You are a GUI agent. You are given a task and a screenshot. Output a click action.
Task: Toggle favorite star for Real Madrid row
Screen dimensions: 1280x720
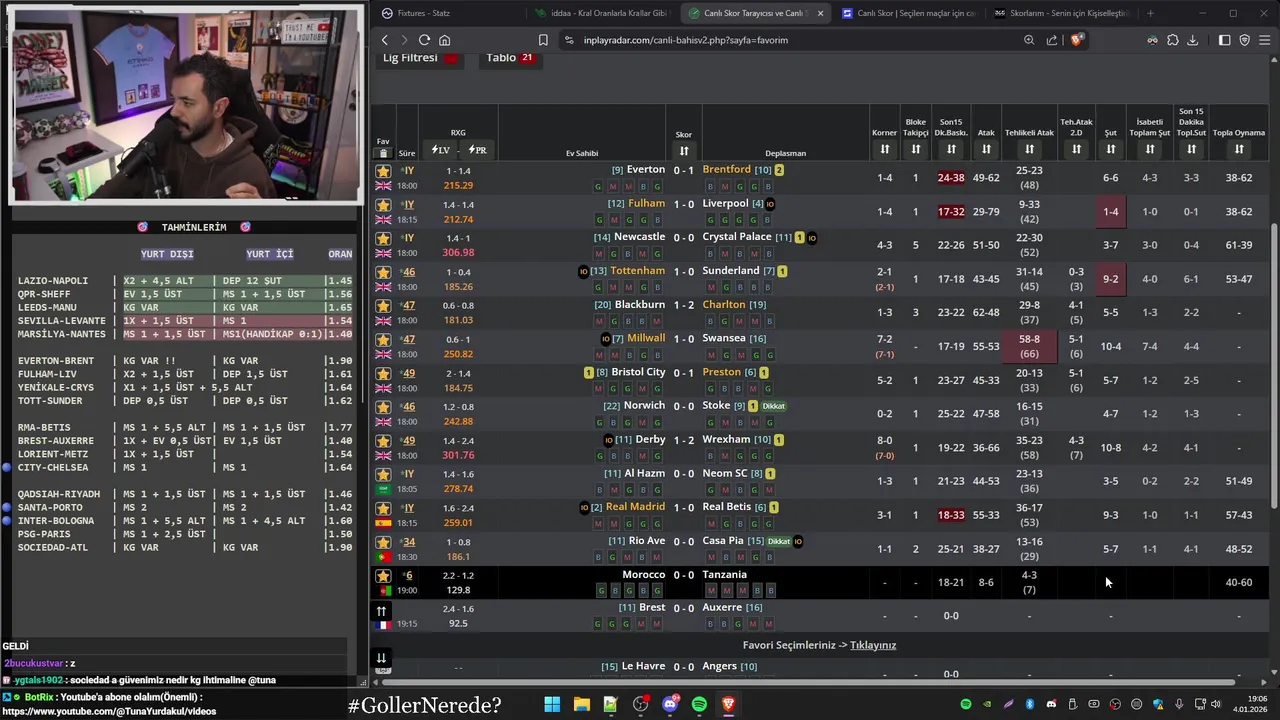[383, 508]
